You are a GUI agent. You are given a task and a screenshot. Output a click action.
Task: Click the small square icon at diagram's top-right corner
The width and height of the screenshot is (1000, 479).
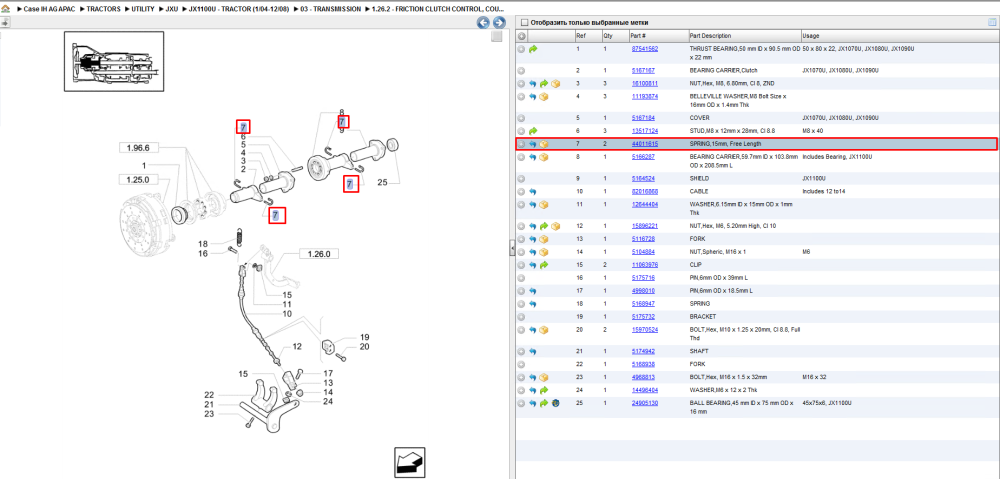(x=497, y=37)
